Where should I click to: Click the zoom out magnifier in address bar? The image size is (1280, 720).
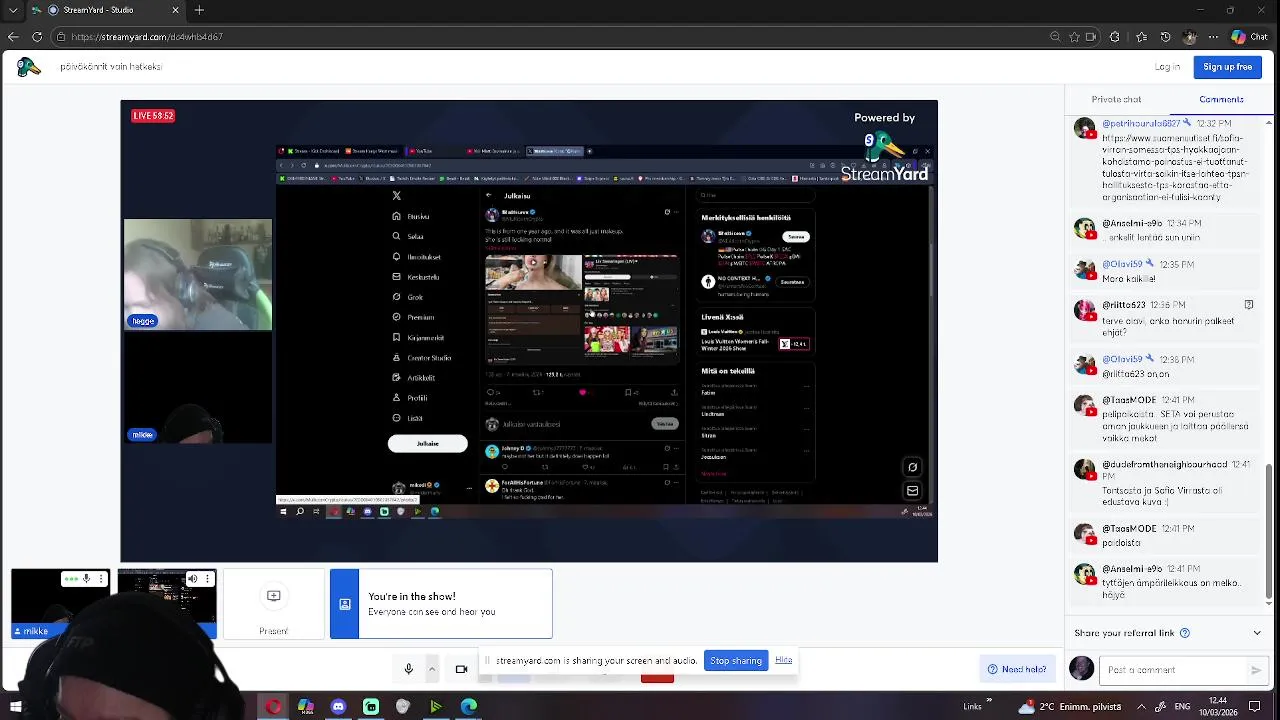pos(1055,37)
